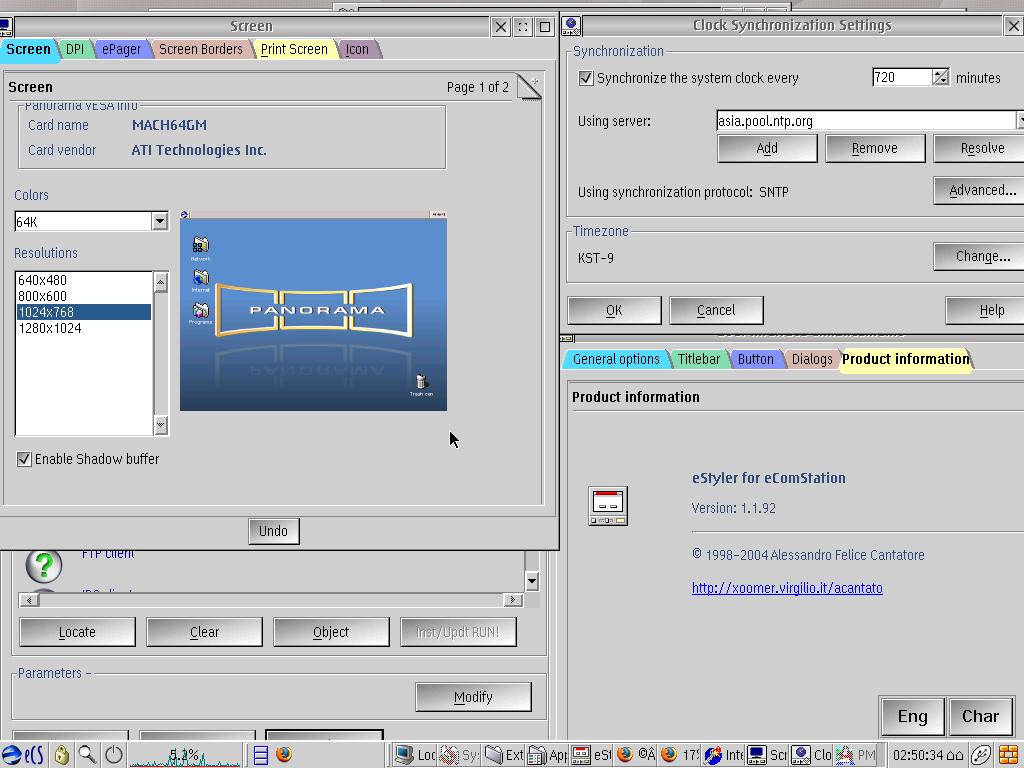Switch to eStyler Button tab

click(x=756, y=359)
